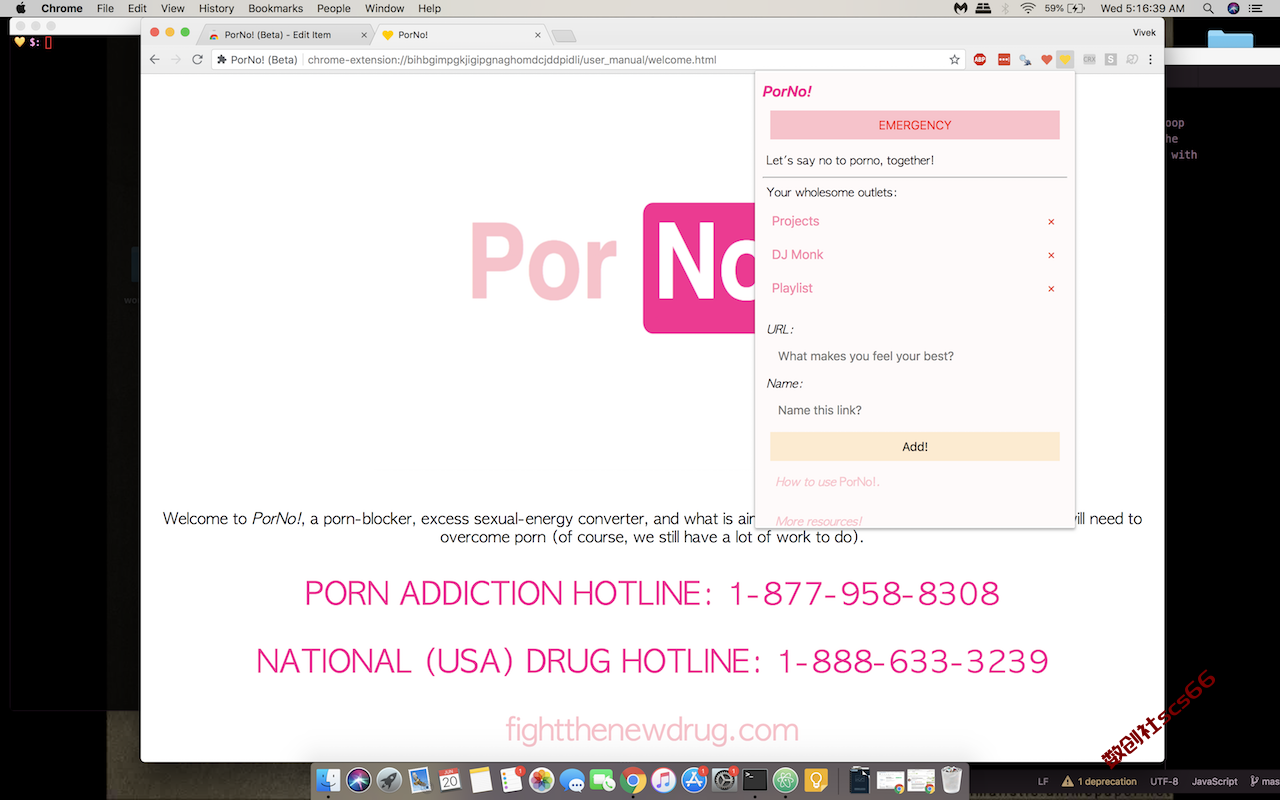Visit fightthenewdrug.com link

coord(652,730)
